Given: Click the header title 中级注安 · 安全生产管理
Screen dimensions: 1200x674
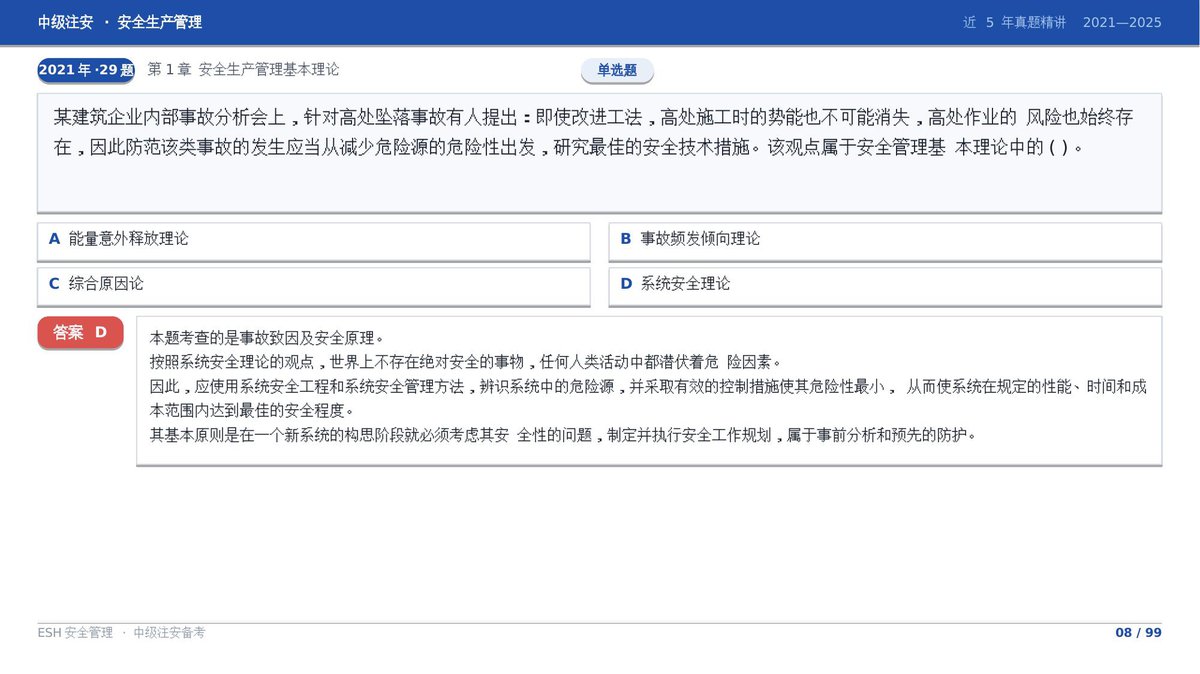Looking at the screenshot, I should pos(120,22).
